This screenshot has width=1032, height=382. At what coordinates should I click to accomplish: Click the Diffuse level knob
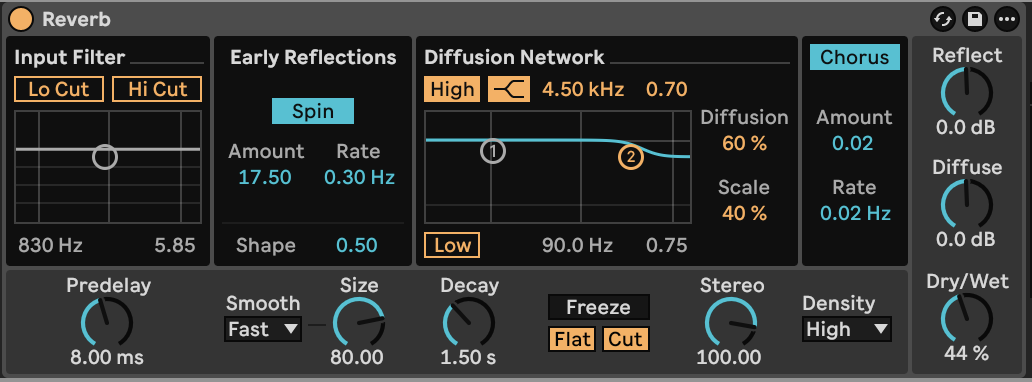click(966, 204)
